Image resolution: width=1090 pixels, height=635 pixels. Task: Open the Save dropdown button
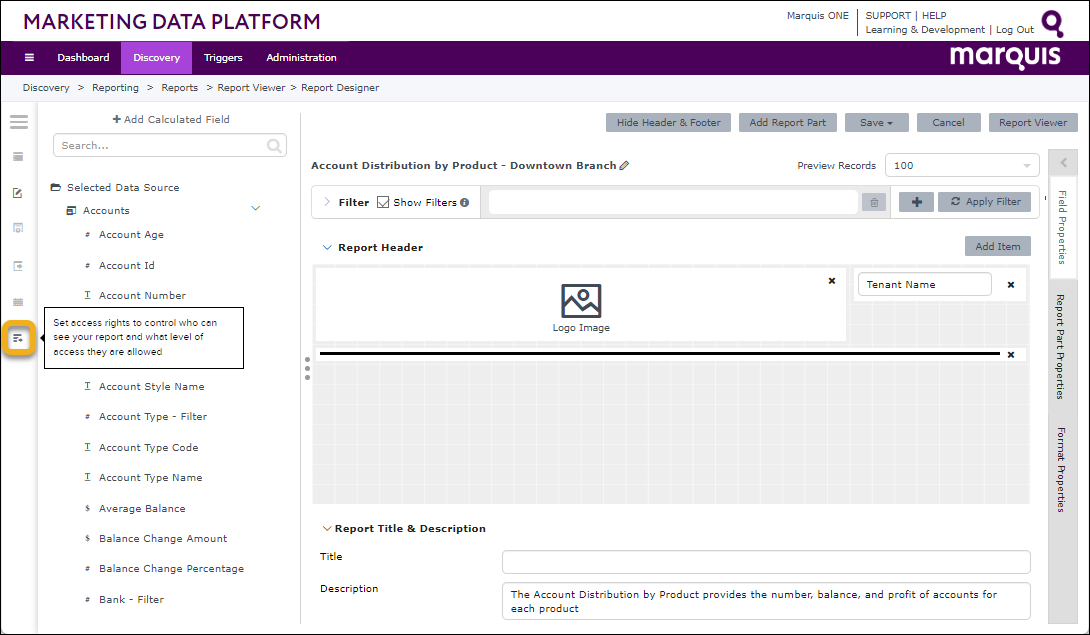(x=876, y=122)
